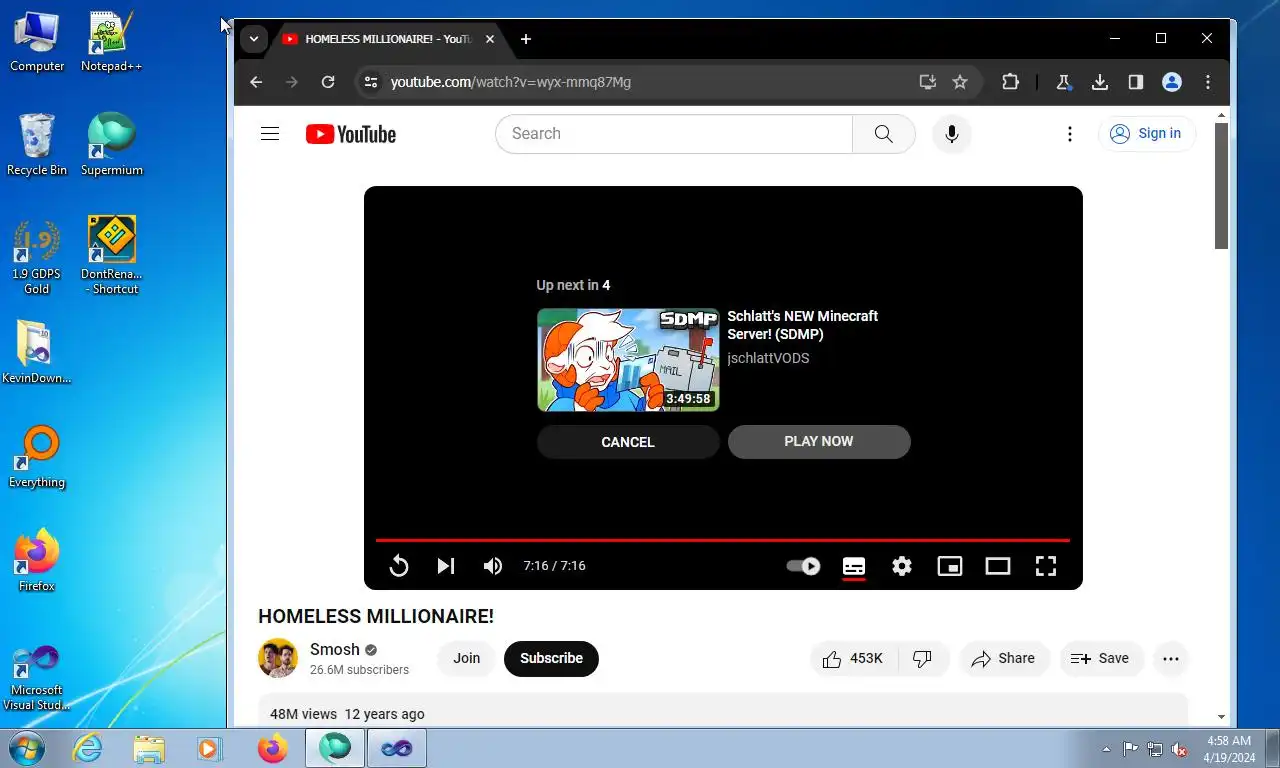
Task: Dislike the video
Action: (923, 658)
